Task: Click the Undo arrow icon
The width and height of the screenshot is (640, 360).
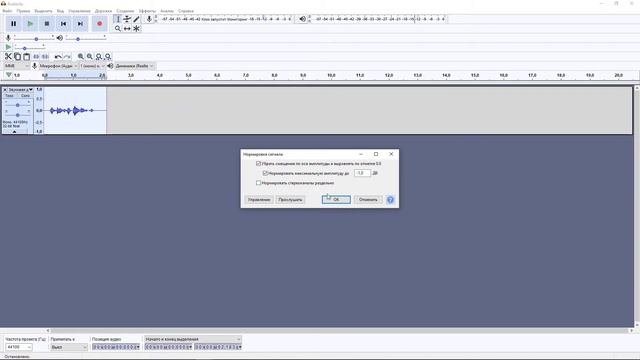Action: coord(58,56)
